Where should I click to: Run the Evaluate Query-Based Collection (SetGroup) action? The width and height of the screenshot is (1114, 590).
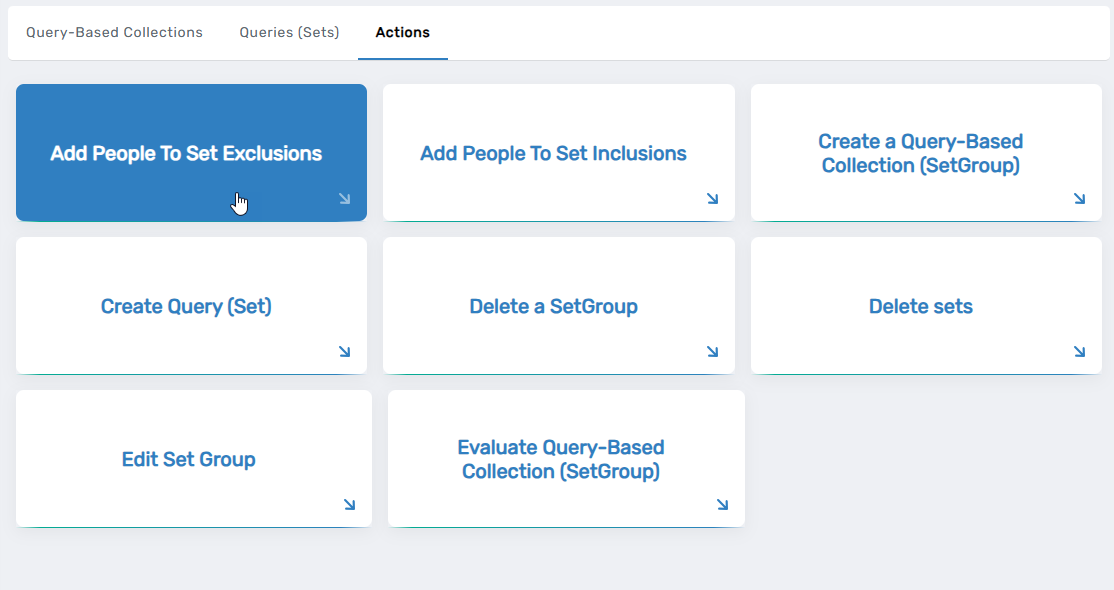pos(566,458)
